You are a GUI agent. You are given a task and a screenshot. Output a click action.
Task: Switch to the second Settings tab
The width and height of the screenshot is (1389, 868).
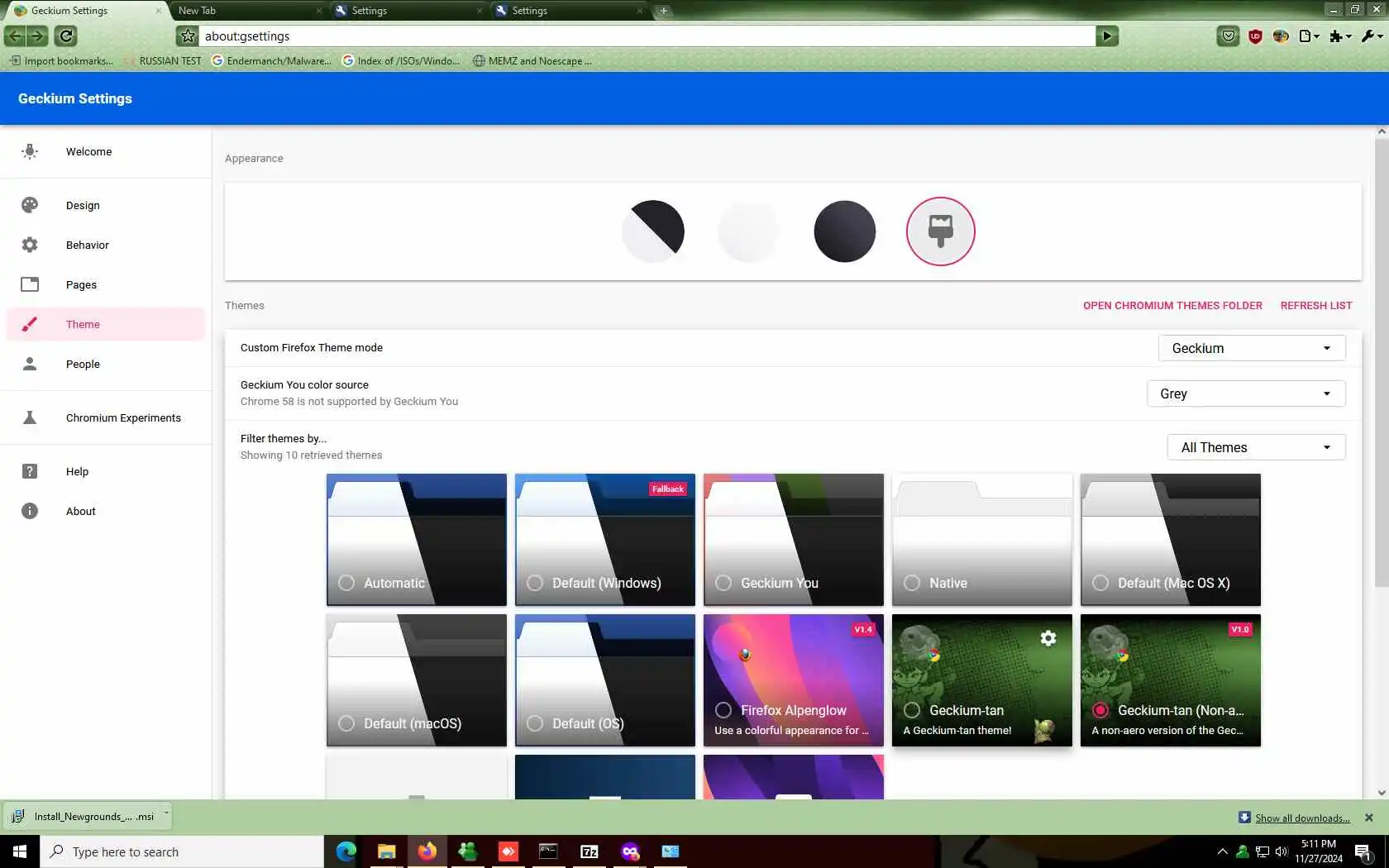pyautogui.click(x=409, y=11)
